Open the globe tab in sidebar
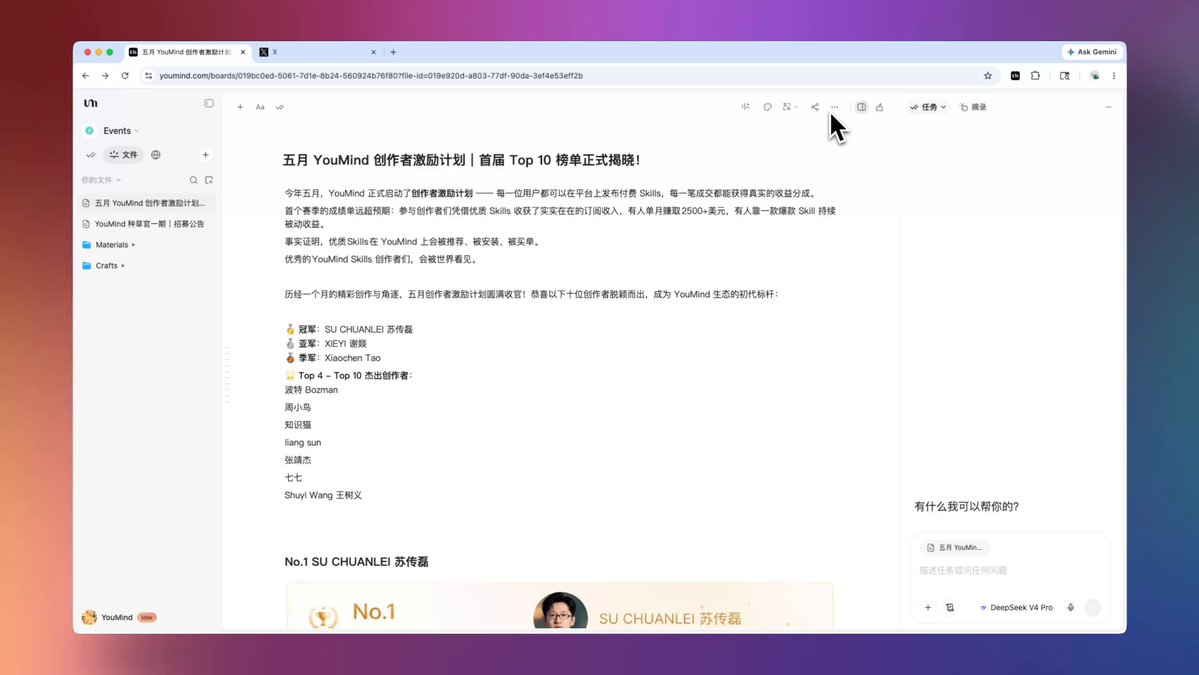The image size is (1199, 675). (x=156, y=154)
